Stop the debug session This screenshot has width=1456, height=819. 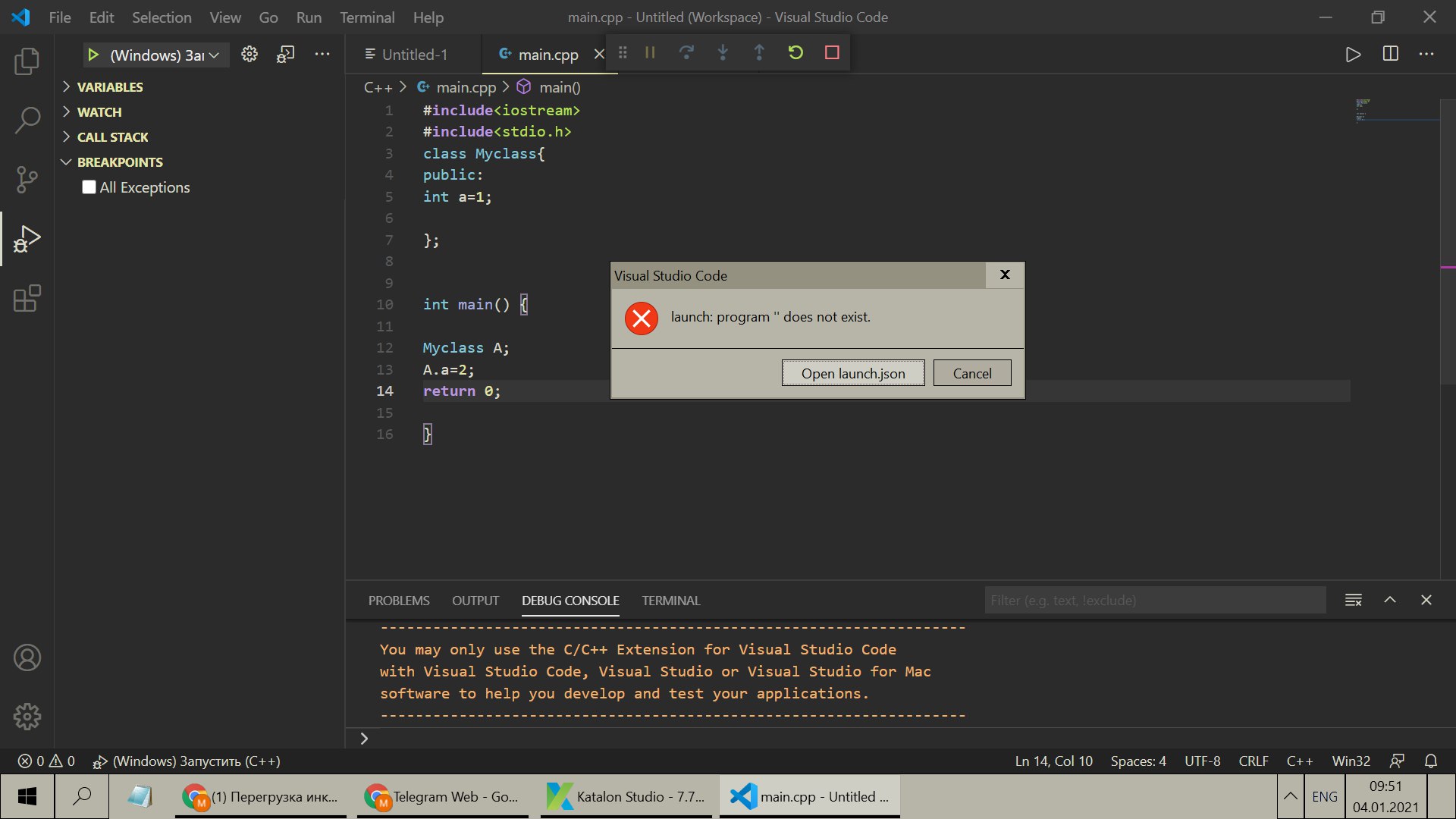832,52
